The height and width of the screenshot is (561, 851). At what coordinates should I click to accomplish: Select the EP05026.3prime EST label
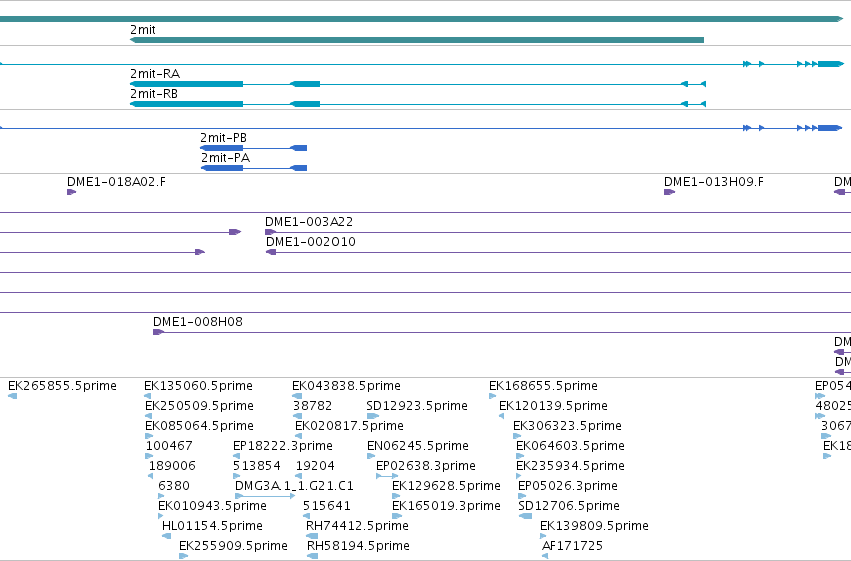coord(568,486)
